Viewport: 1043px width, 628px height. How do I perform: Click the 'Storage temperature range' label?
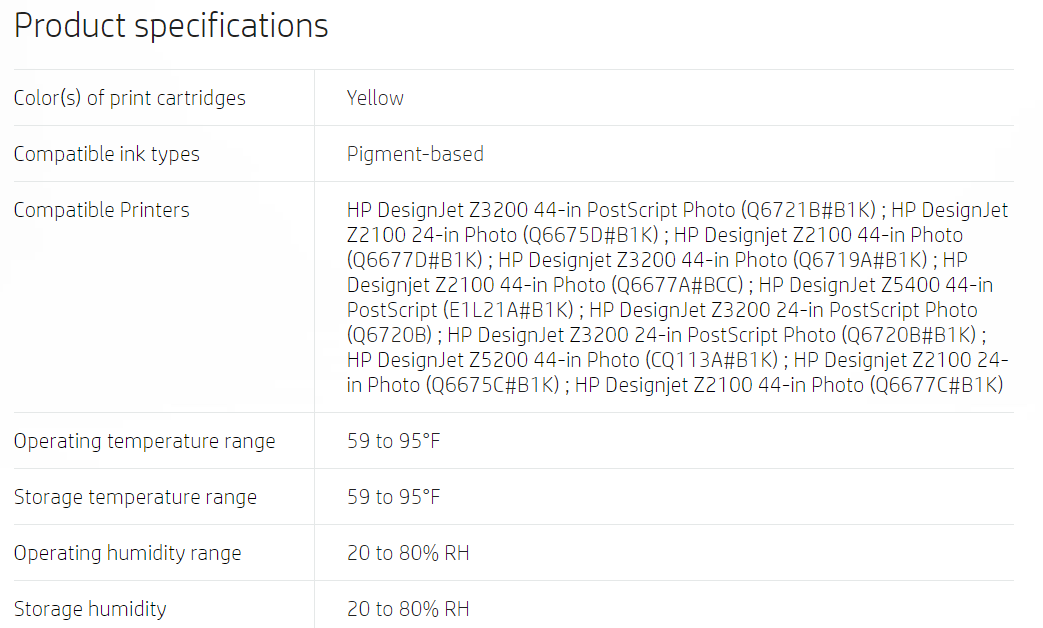click(135, 497)
